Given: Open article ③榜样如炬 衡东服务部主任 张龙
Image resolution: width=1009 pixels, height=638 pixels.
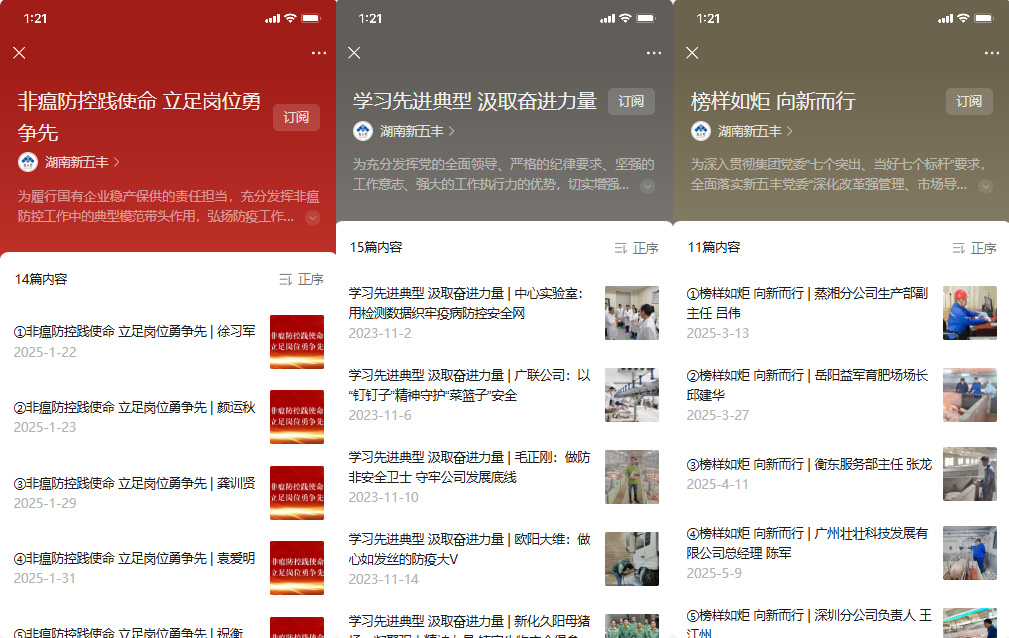Looking at the screenshot, I should tap(809, 464).
